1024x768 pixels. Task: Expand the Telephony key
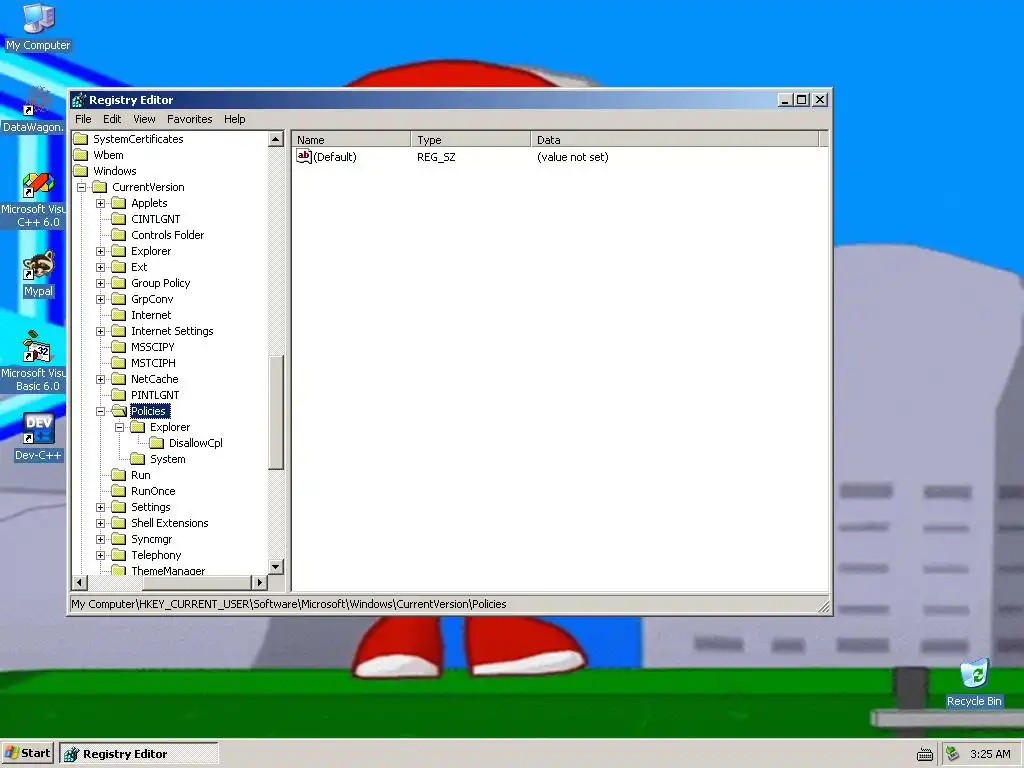[101, 555]
